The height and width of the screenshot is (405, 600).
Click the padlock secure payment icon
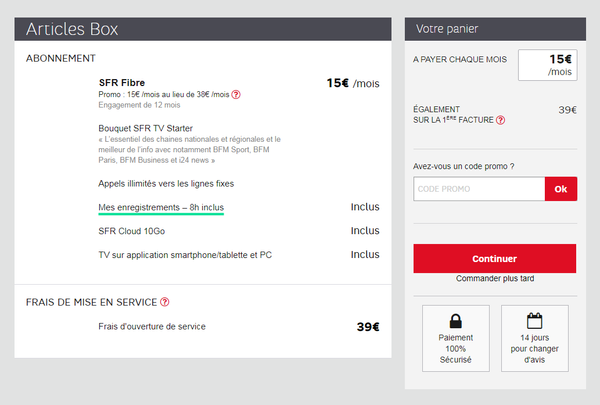pyautogui.click(x=455, y=321)
